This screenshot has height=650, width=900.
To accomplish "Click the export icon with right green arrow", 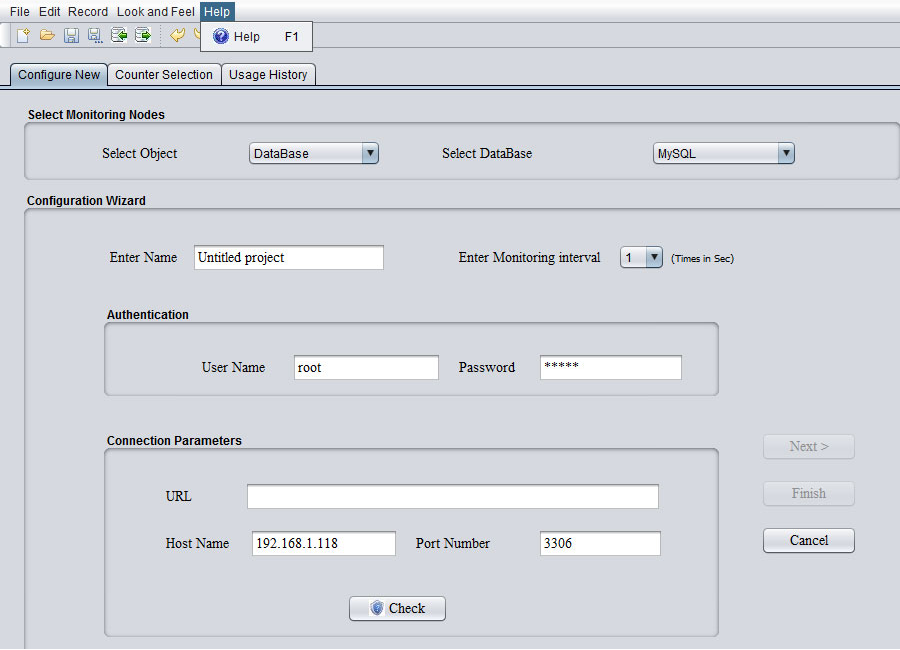I will (x=143, y=36).
